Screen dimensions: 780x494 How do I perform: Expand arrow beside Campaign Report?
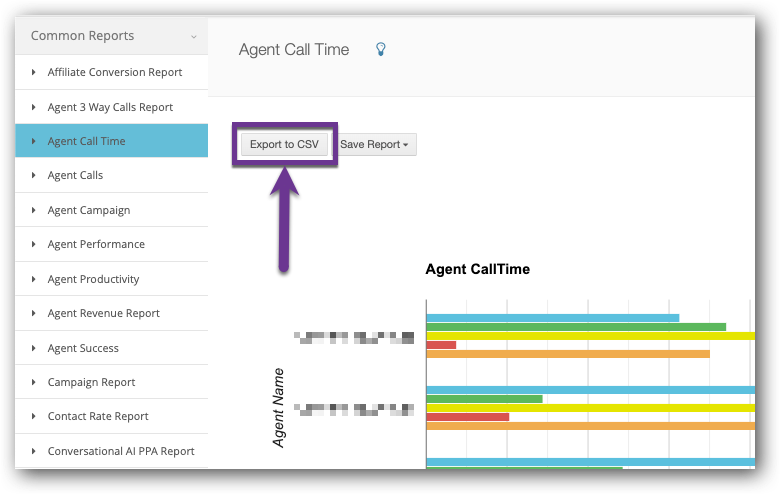pos(33,382)
